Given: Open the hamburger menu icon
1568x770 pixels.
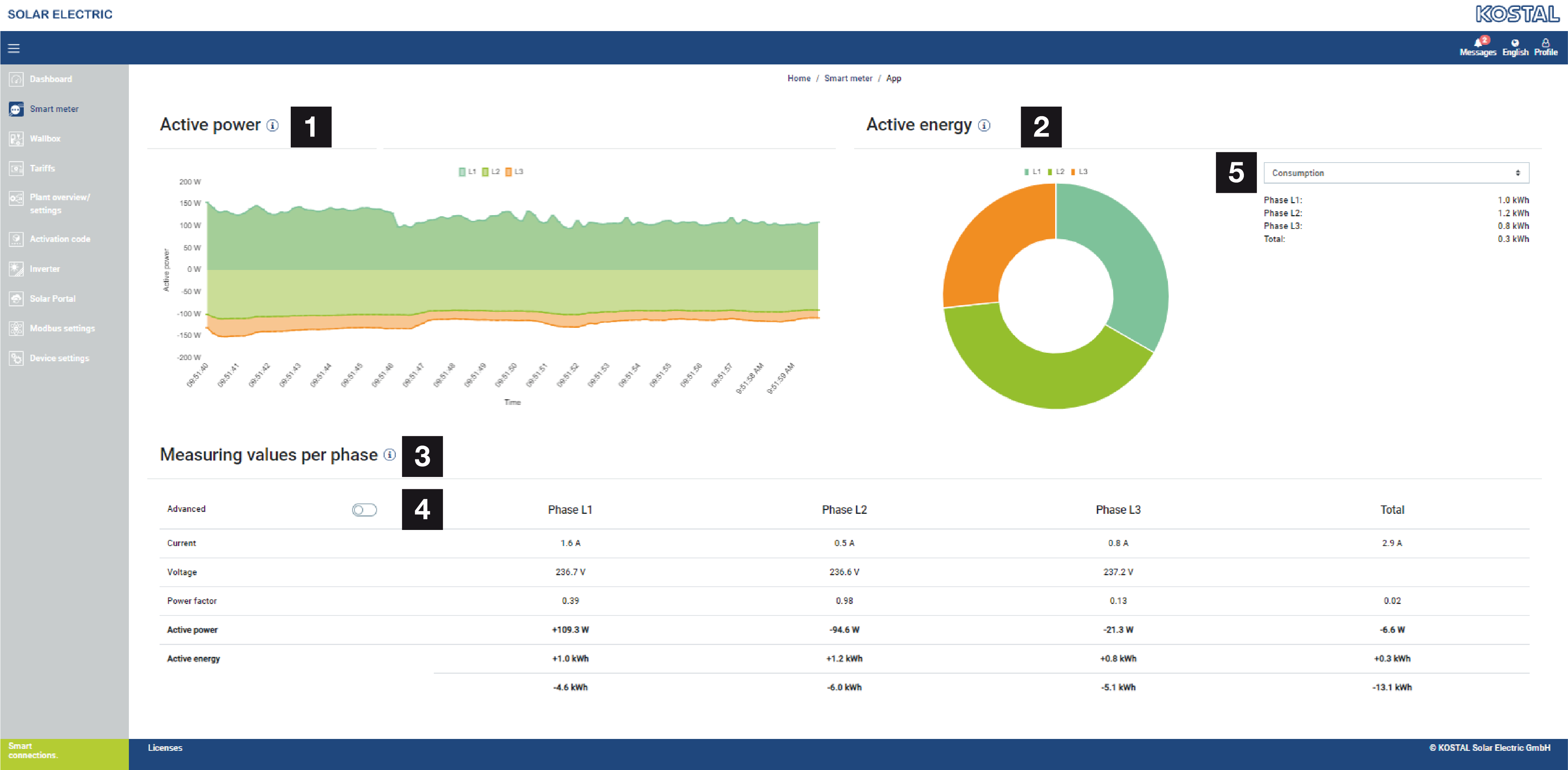Looking at the screenshot, I should tap(13, 48).
